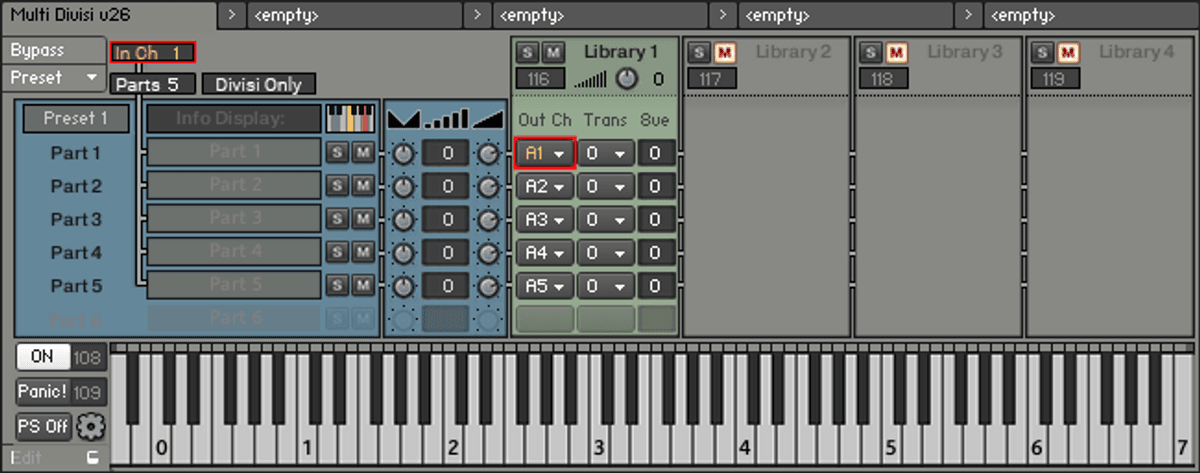Unmute Library 2 via its M button
The width and height of the screenshot is (1200, 473).
(x=724, y=52)
